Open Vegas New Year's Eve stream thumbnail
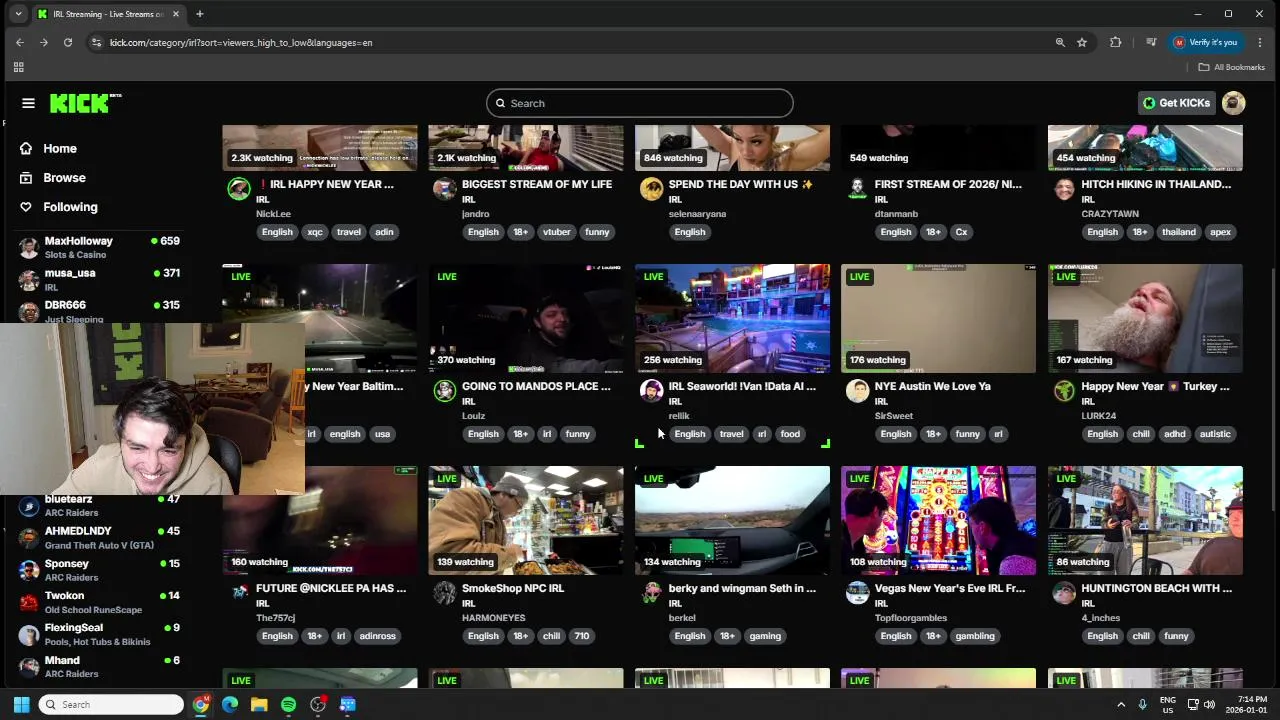 [938, 520]
